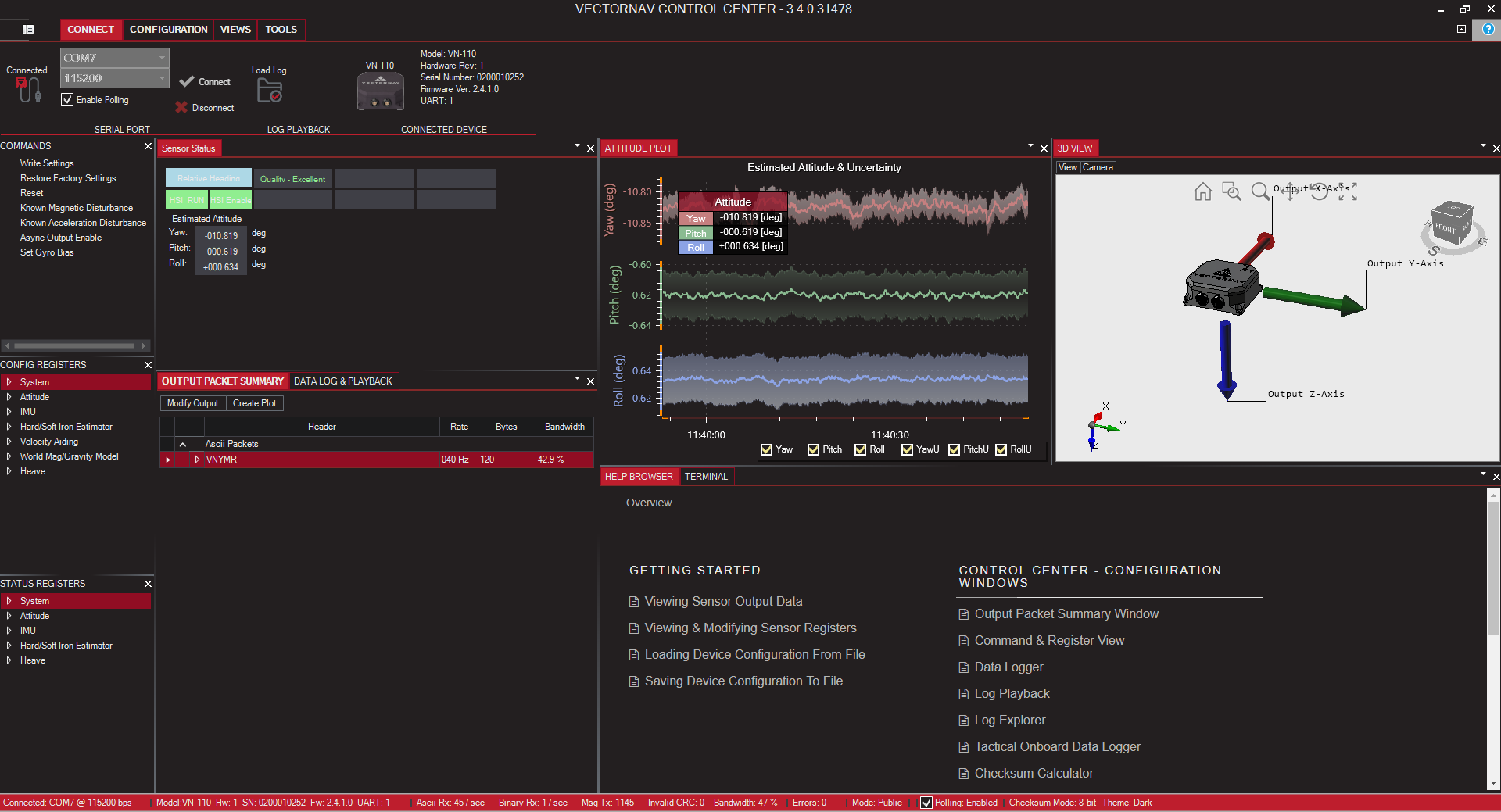Collapse the Ascii Packets group
The height and width of the screenshot is (812, 1501).
183,444
